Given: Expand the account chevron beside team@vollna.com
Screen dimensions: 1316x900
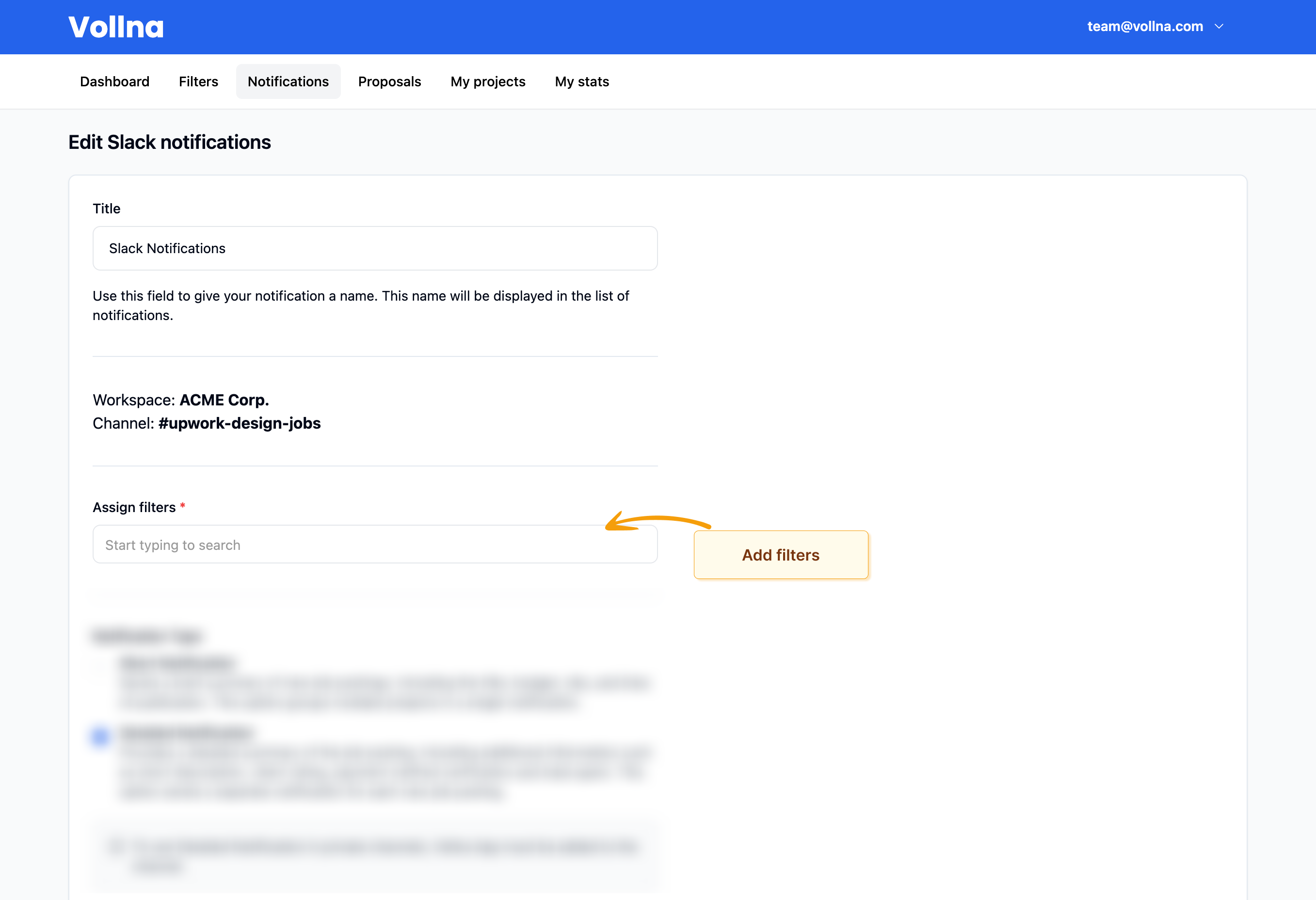Looking at the screenshot, I should coord(1219,27).
